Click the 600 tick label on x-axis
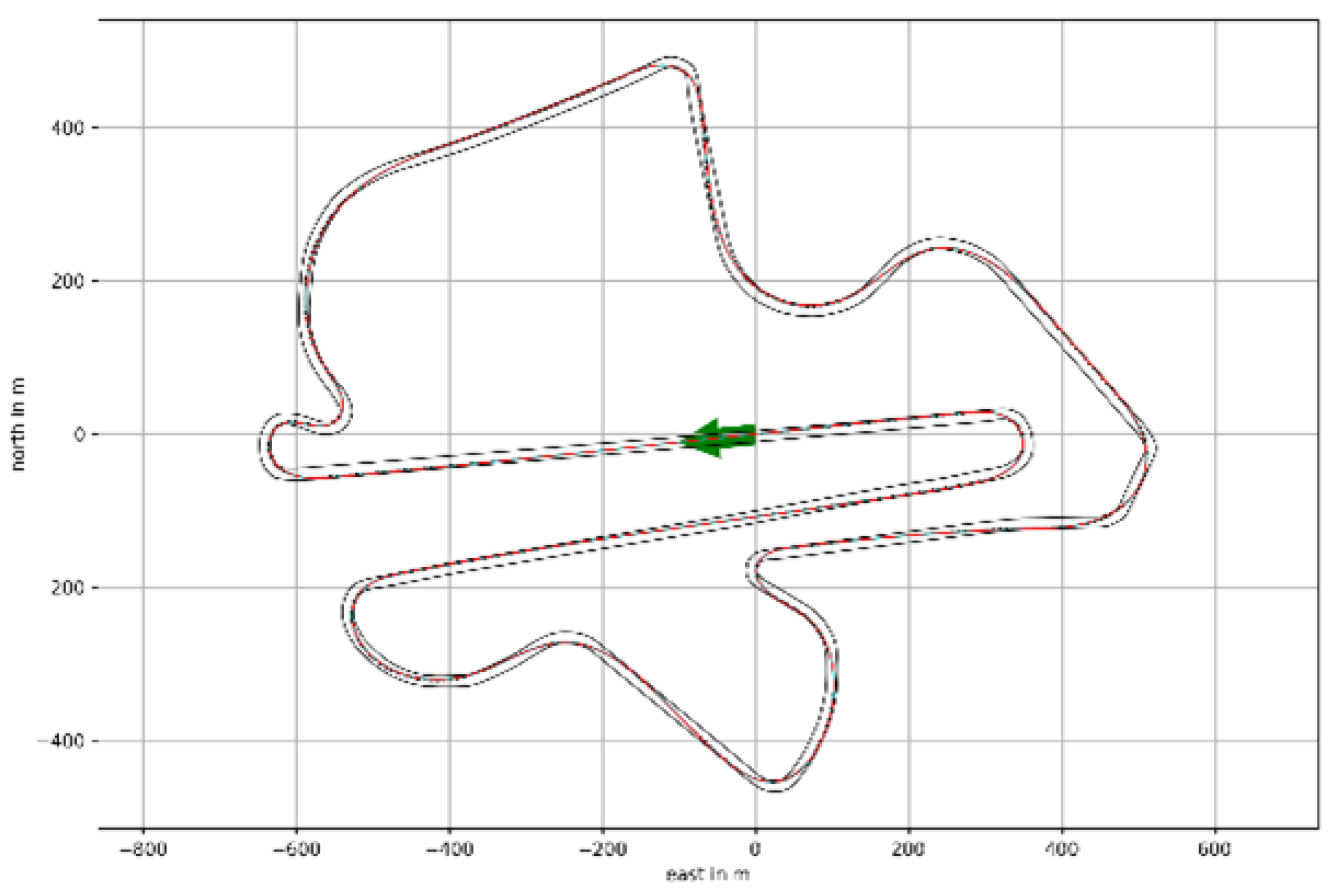 tap(1214, 849)
